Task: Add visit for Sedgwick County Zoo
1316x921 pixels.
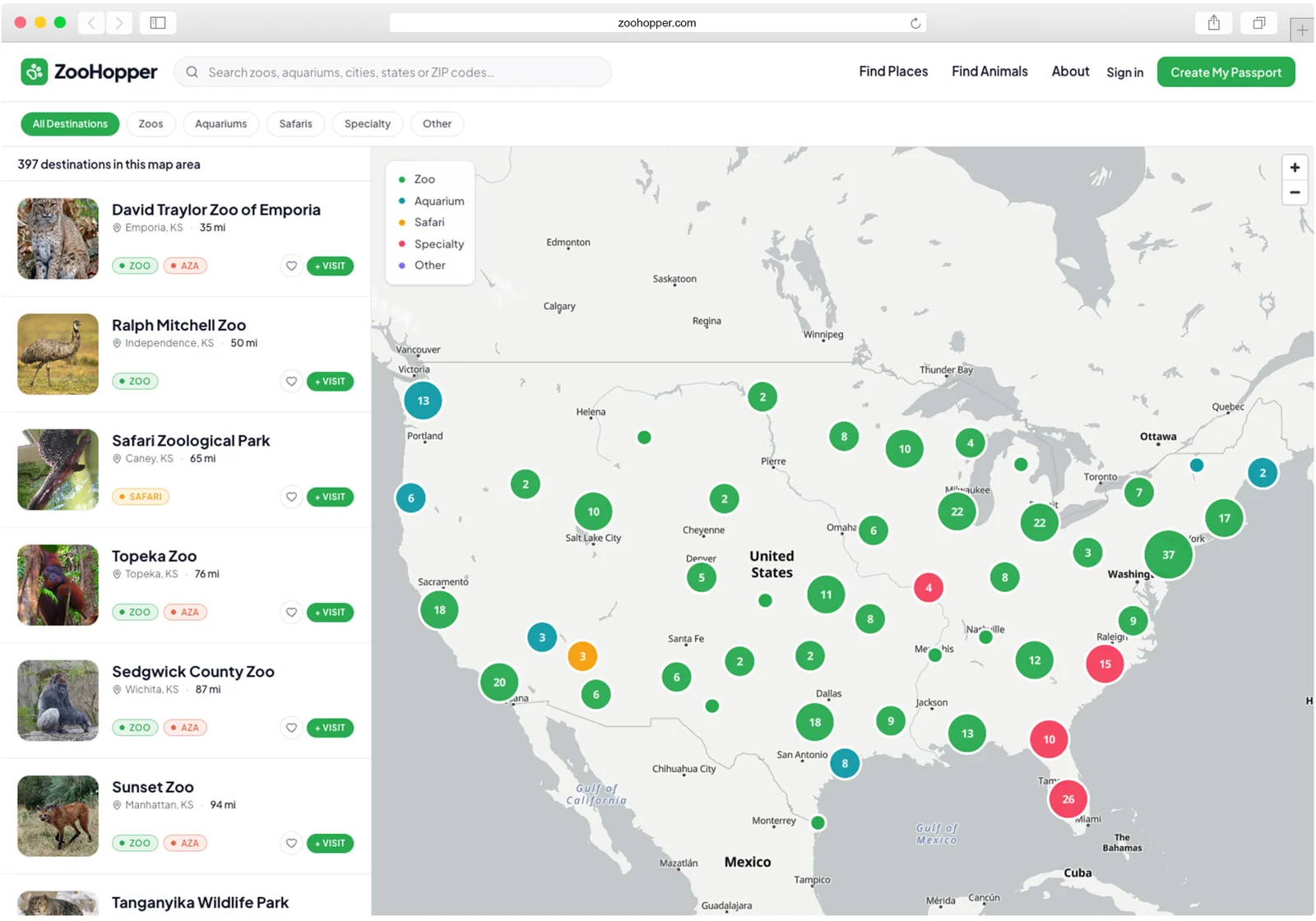Action: tap(330, 728)
